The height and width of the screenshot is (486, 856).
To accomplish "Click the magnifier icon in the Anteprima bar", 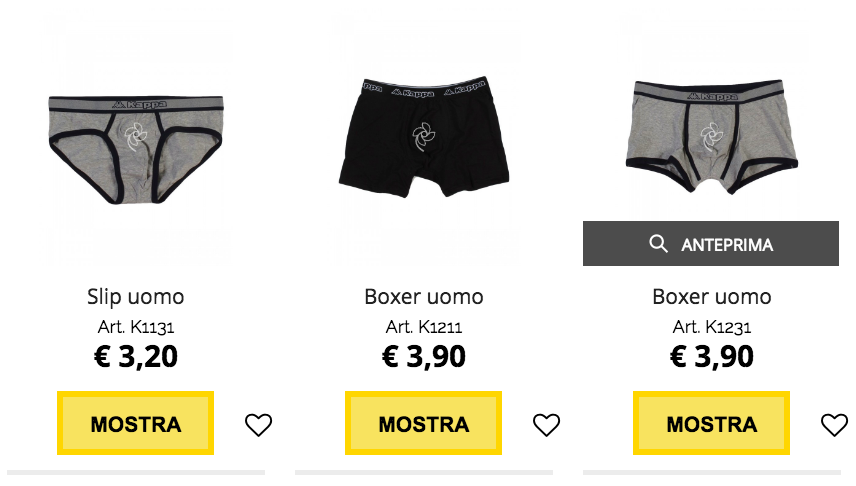I will [x=658, y=244].
